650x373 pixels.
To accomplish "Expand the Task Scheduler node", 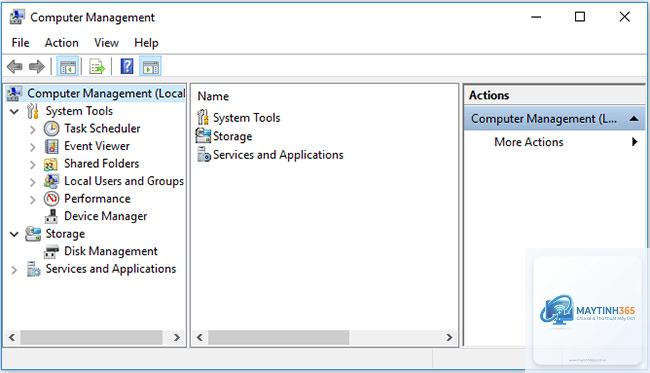I will [33, 130].
